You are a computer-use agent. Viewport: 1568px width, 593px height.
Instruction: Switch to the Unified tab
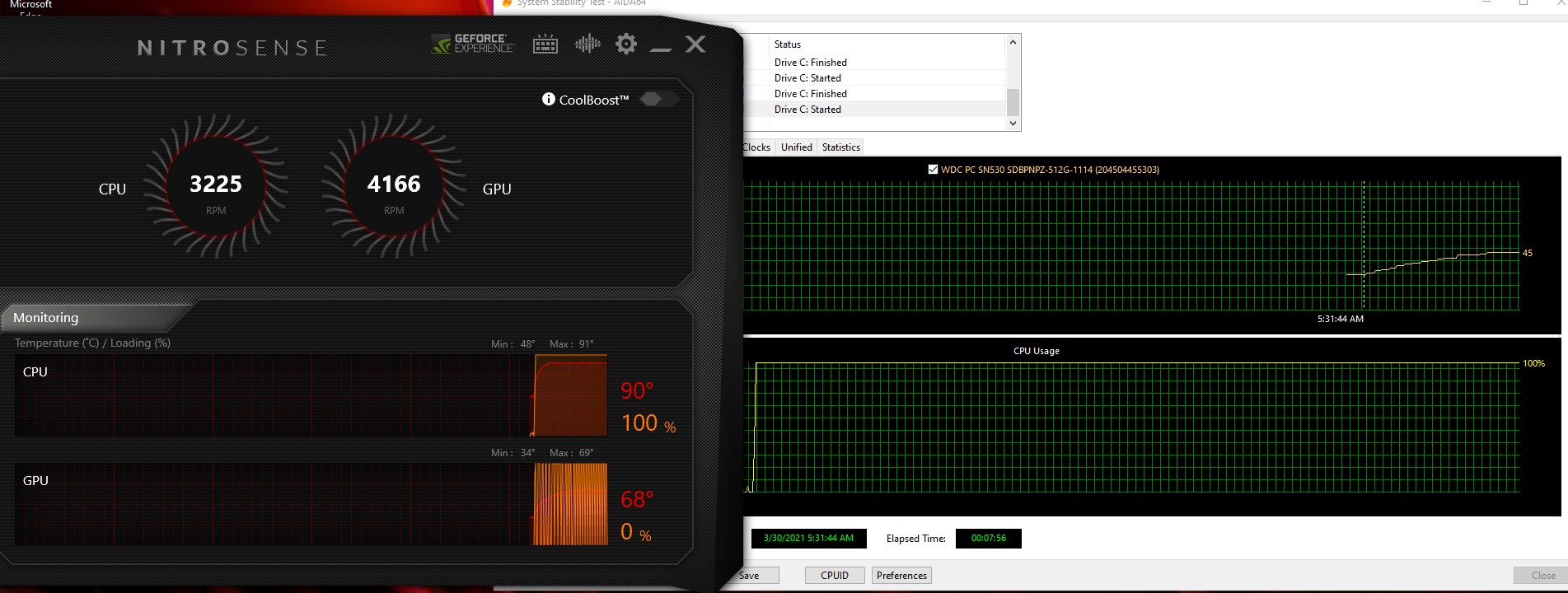(796, 147)
